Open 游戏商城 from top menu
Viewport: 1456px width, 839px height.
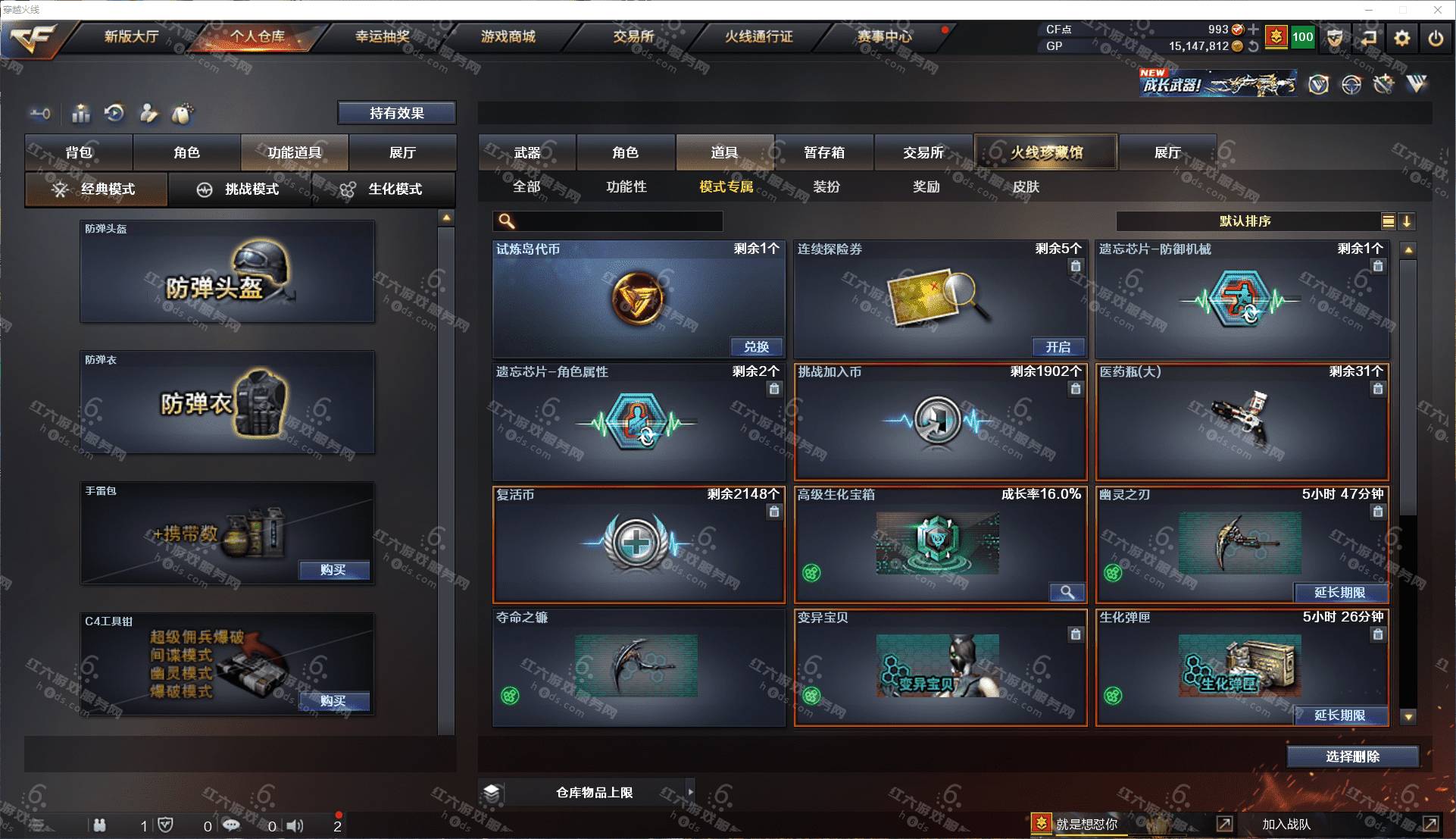coord(508,36)
